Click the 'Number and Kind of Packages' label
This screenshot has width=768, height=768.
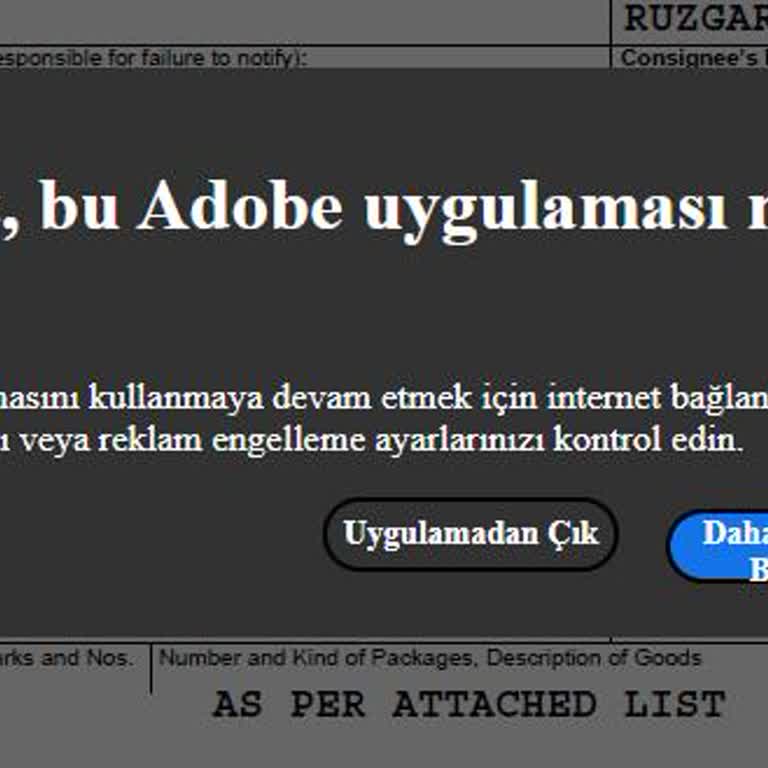[317, 658]
